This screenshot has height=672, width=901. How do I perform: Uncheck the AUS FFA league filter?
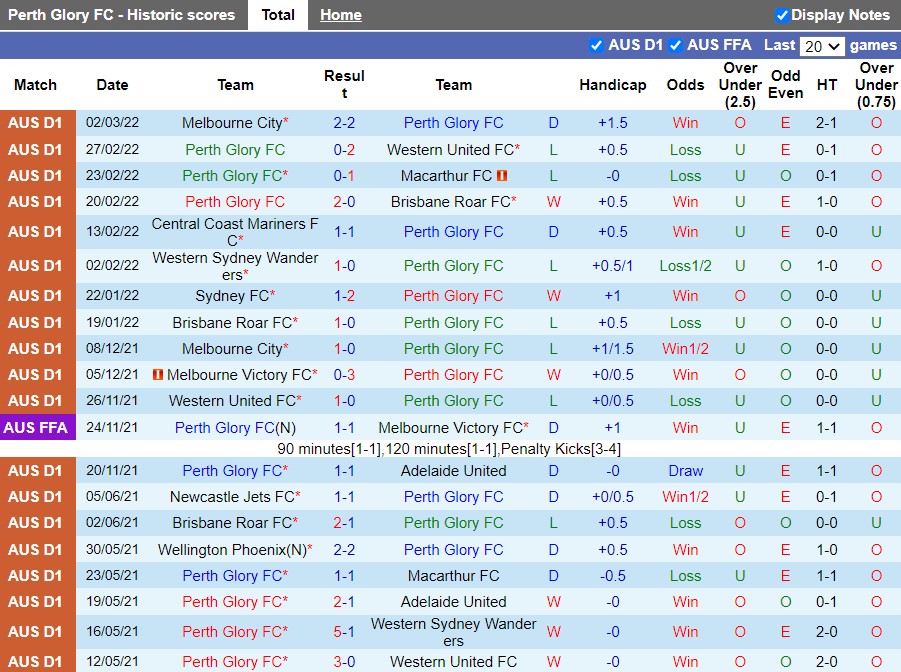(x=676, y=45)
